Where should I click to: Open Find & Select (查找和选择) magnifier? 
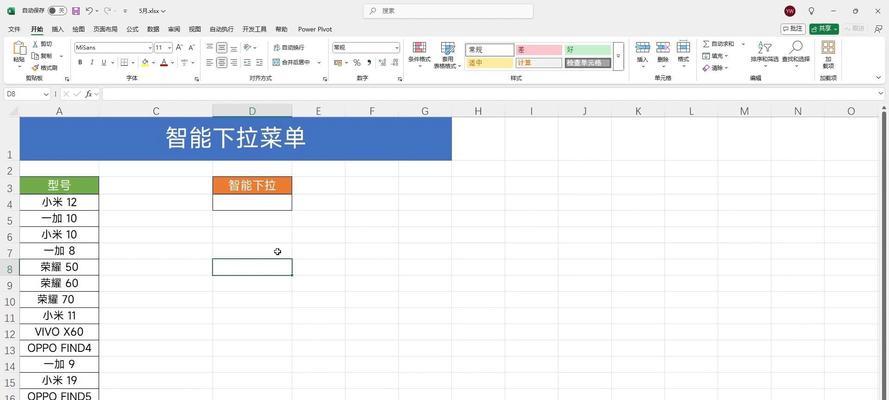pos(795,47)
